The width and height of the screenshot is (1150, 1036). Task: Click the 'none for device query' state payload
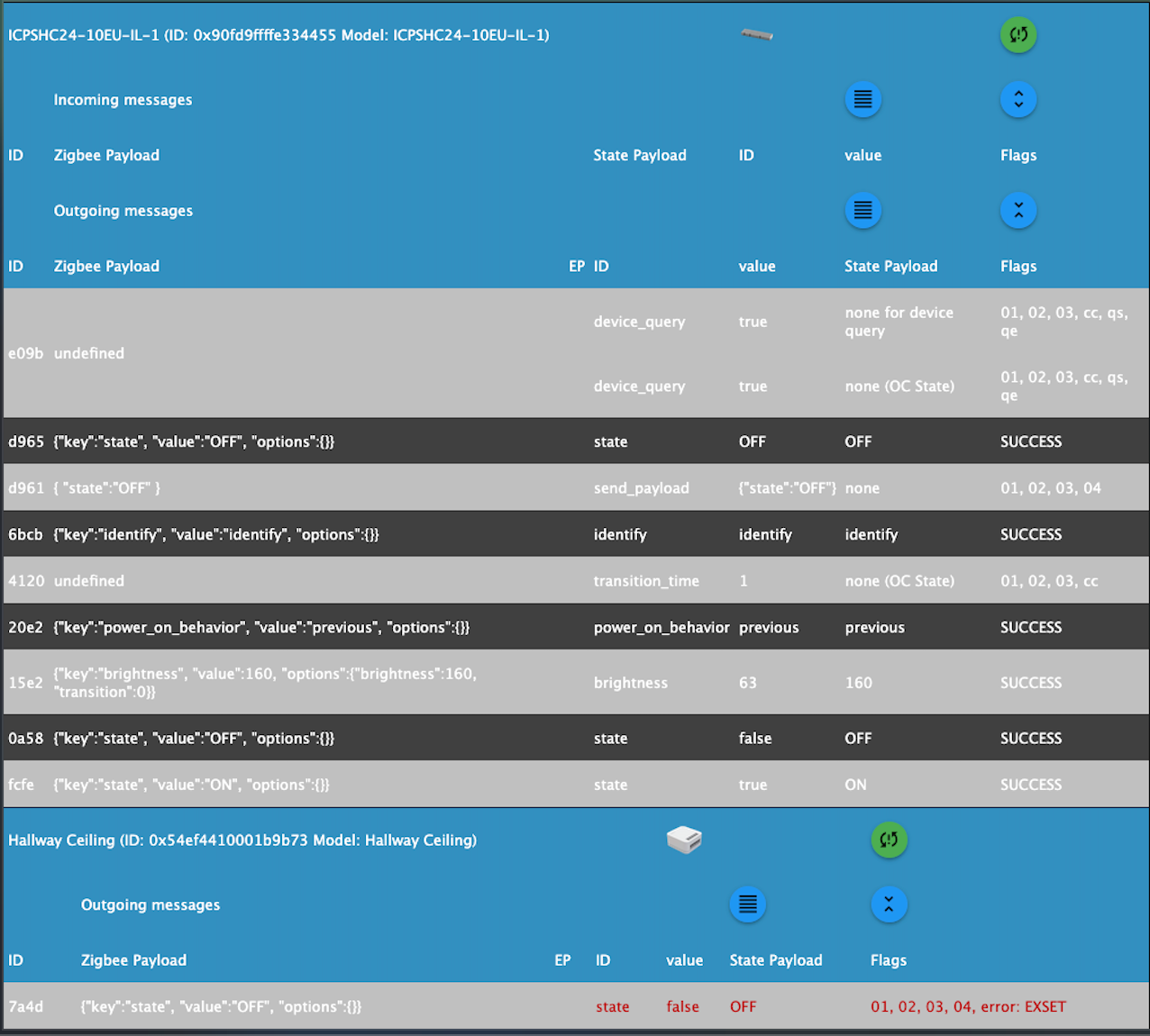(x=899, y=322)
